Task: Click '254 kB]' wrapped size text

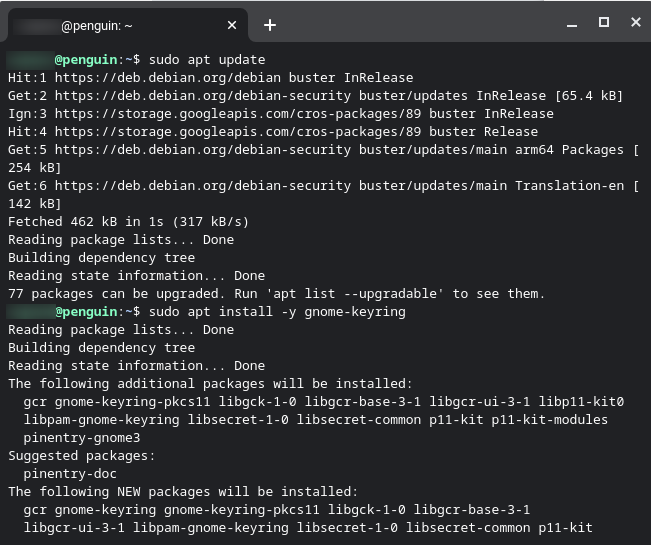Action: coord(34,168)
